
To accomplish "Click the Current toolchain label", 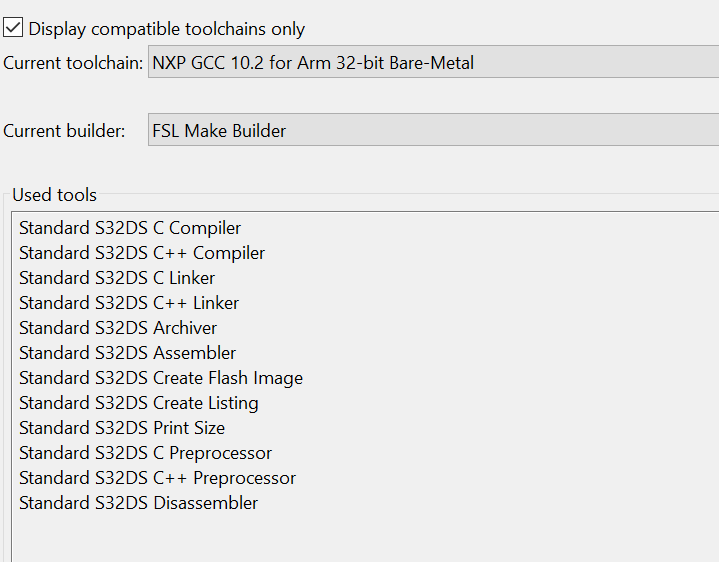I will [x=72, y=63].
